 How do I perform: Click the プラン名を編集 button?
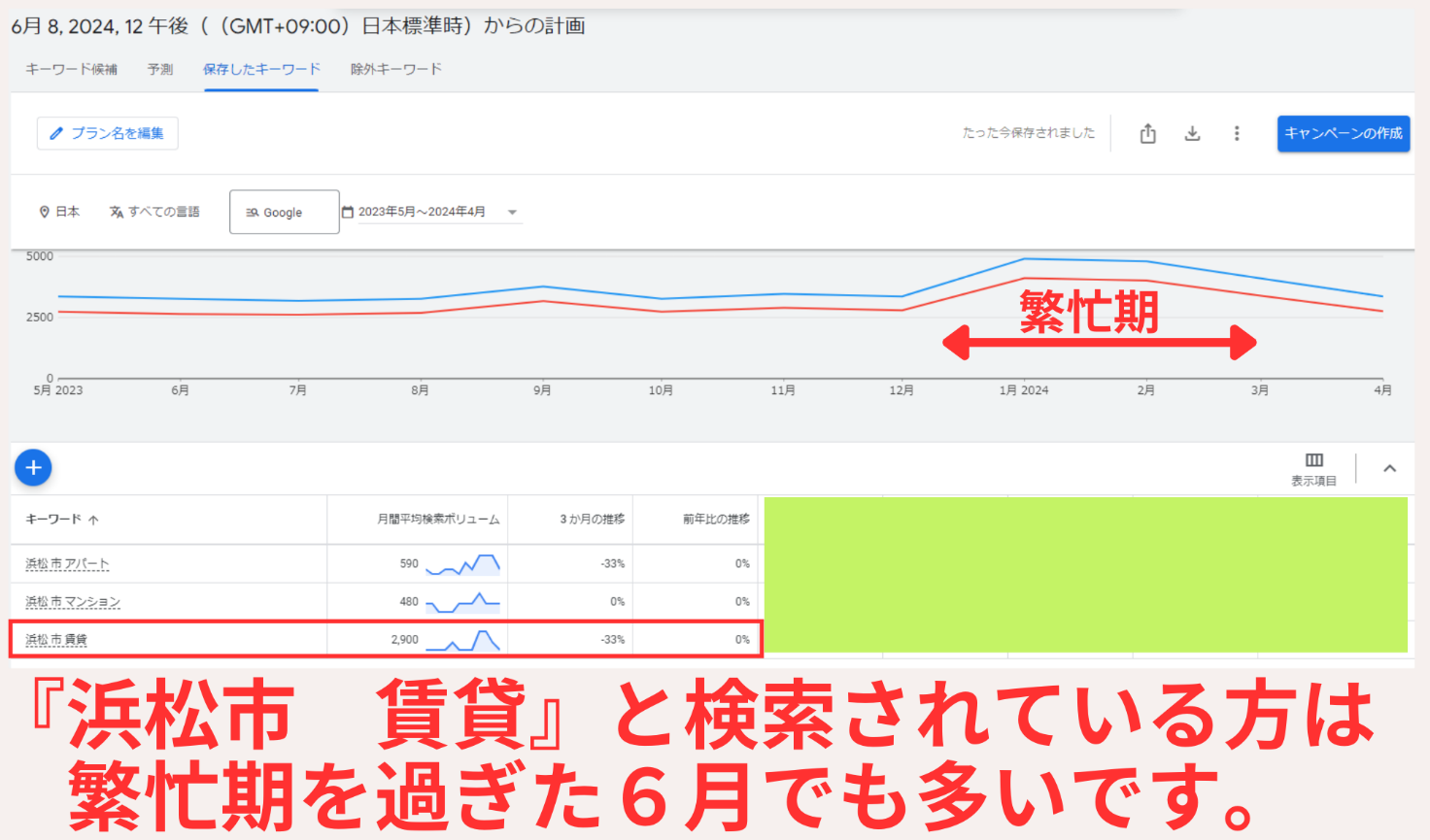(107, 133)
